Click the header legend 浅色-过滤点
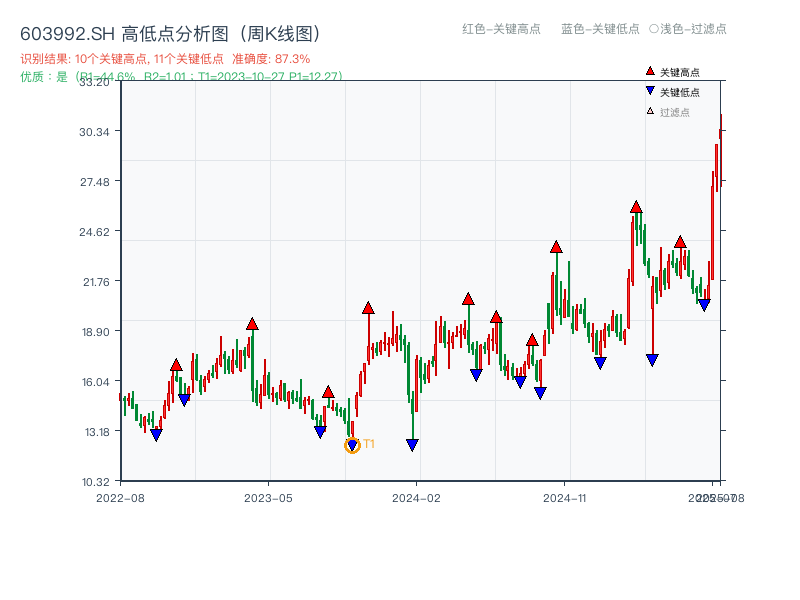The width and height of the screenshot is (800, 600). 693,29
